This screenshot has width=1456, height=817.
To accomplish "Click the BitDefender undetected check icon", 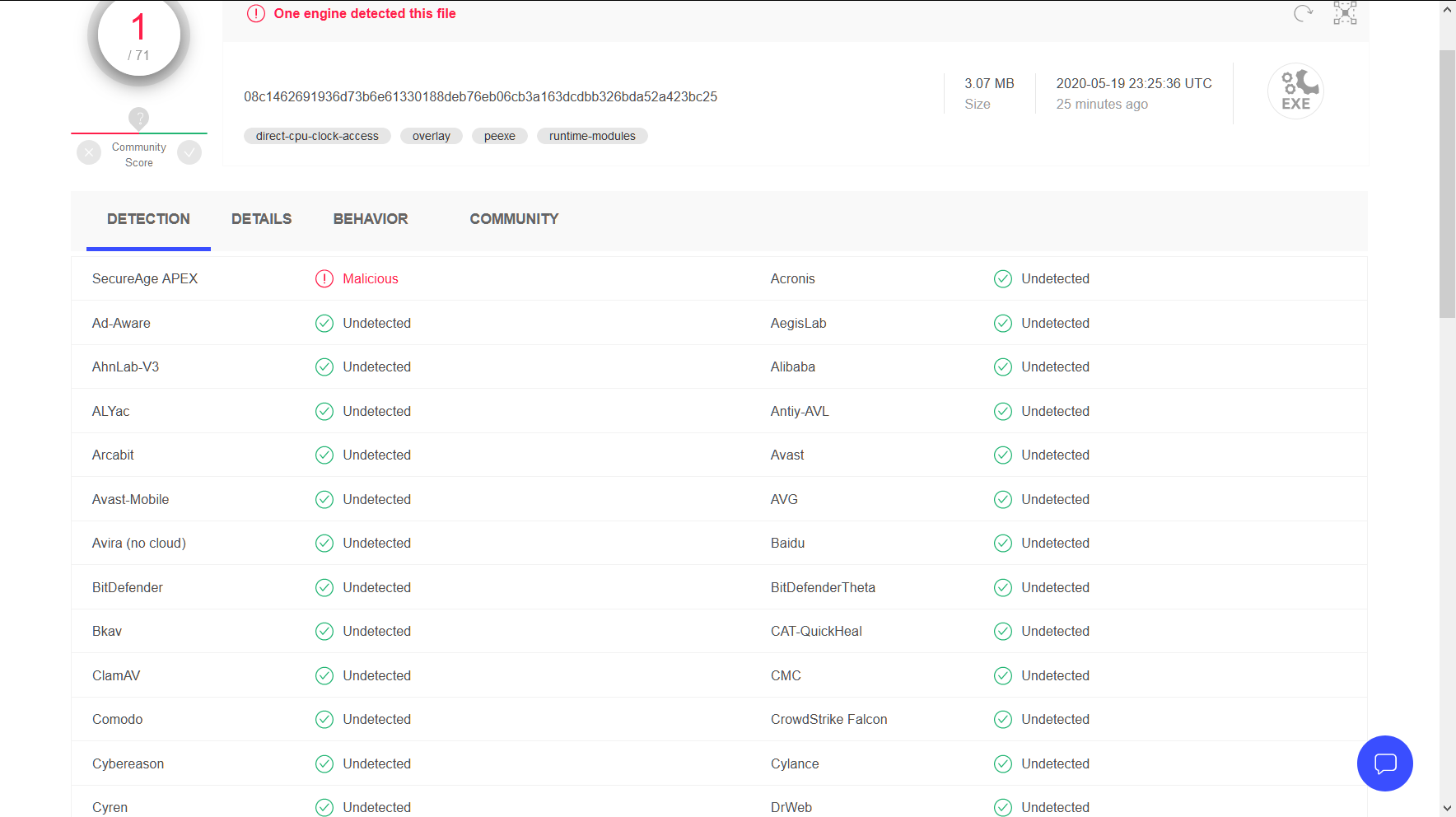I will coord(324,587).
